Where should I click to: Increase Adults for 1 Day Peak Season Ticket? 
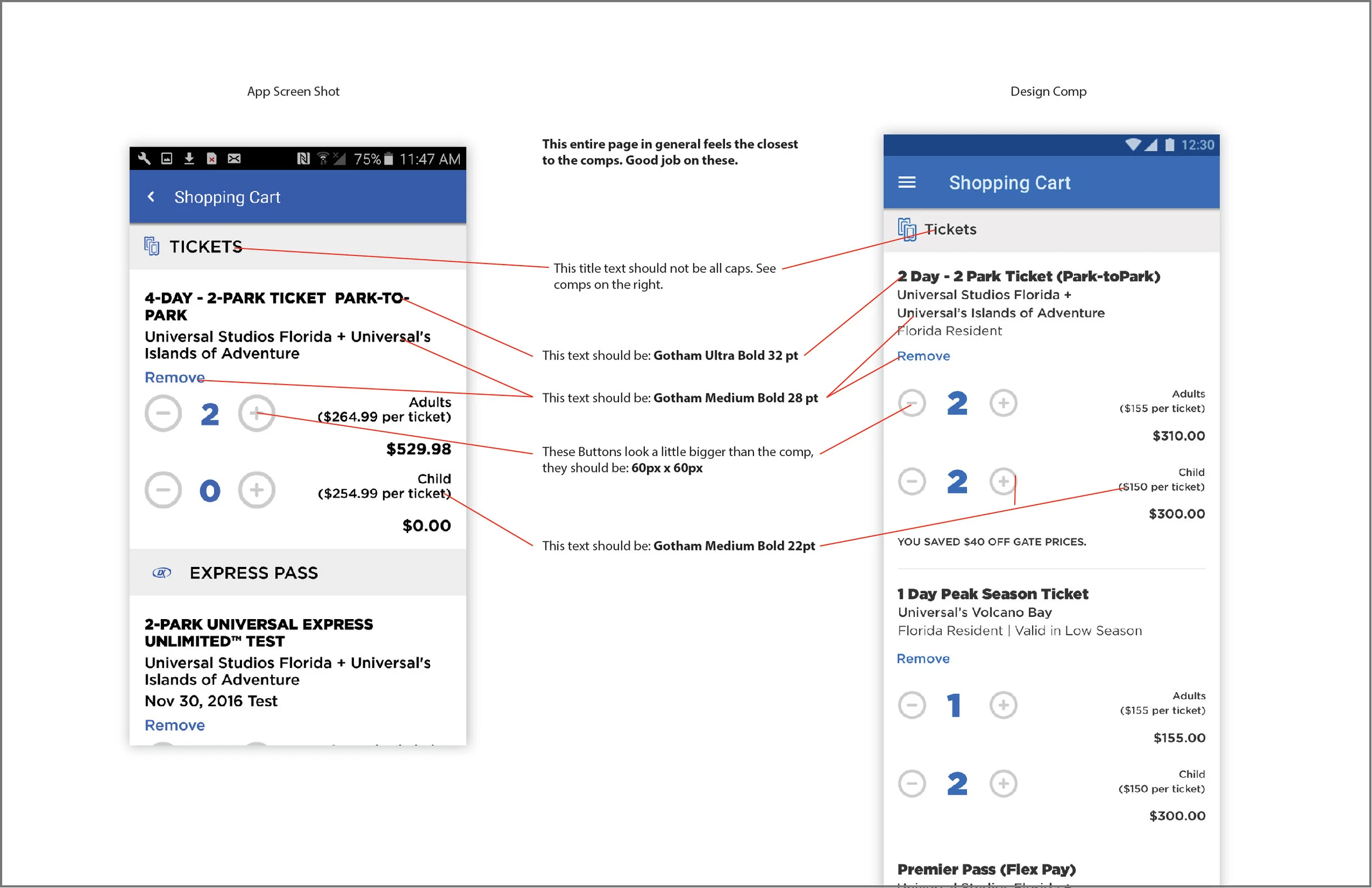(1004, 705)
